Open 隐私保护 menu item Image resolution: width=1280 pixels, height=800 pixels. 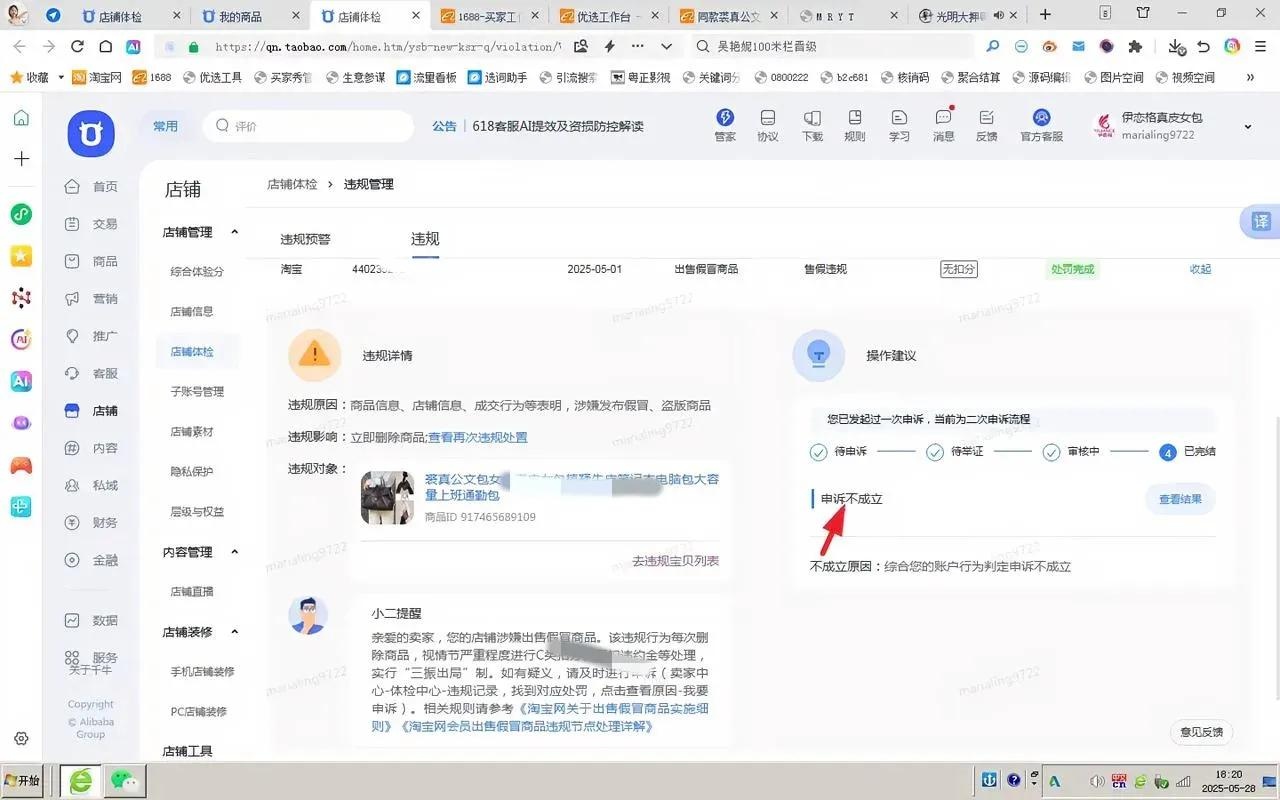pos(192,471)
